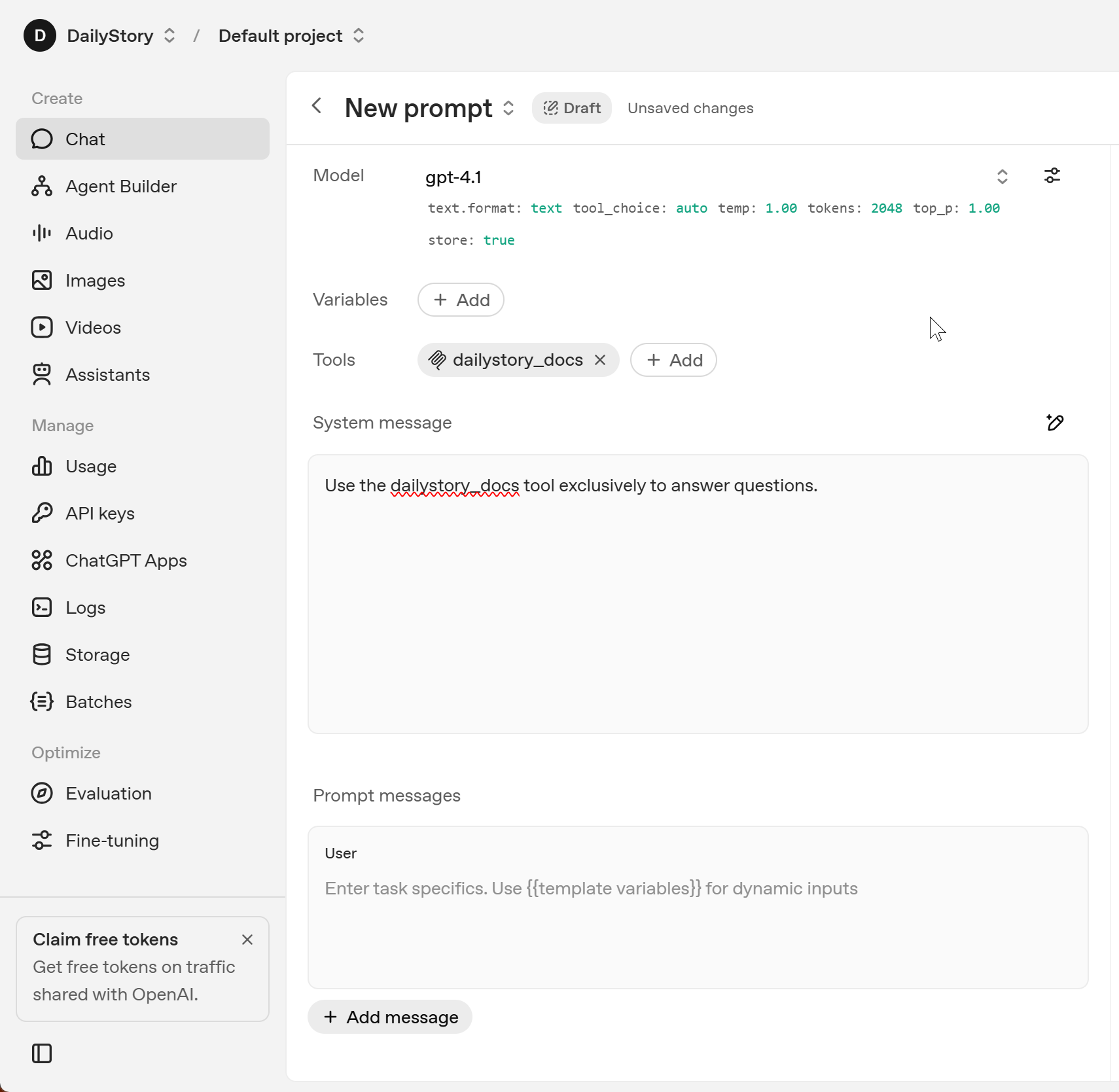Open the Agent Builder page
The height and width of the screenshot is (1092, 1119).
coord(121,186)
